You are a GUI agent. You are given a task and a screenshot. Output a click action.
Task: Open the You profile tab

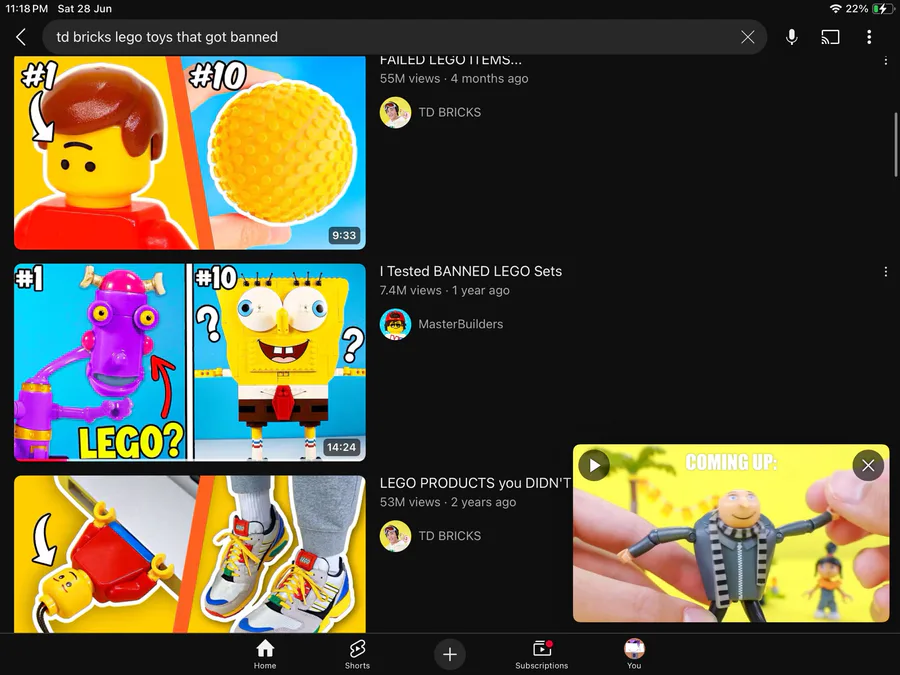coord(634,654)
